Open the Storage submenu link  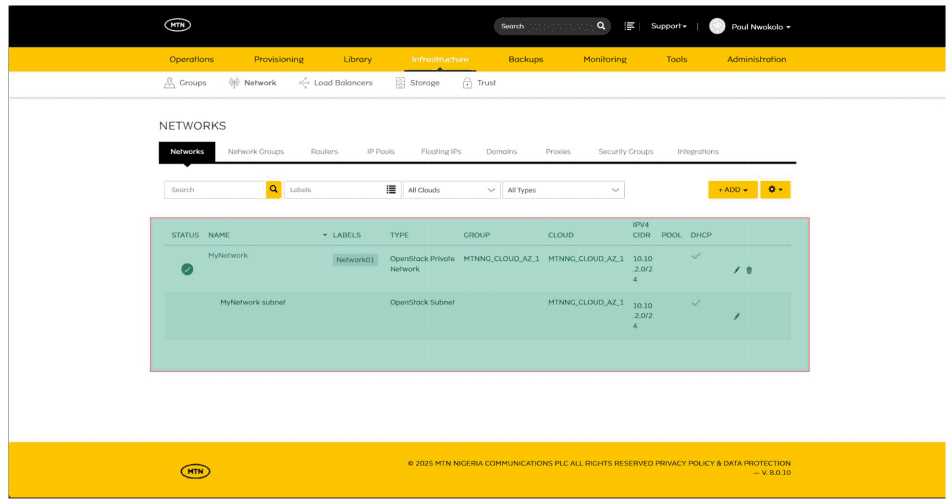[x=424, y=83]
